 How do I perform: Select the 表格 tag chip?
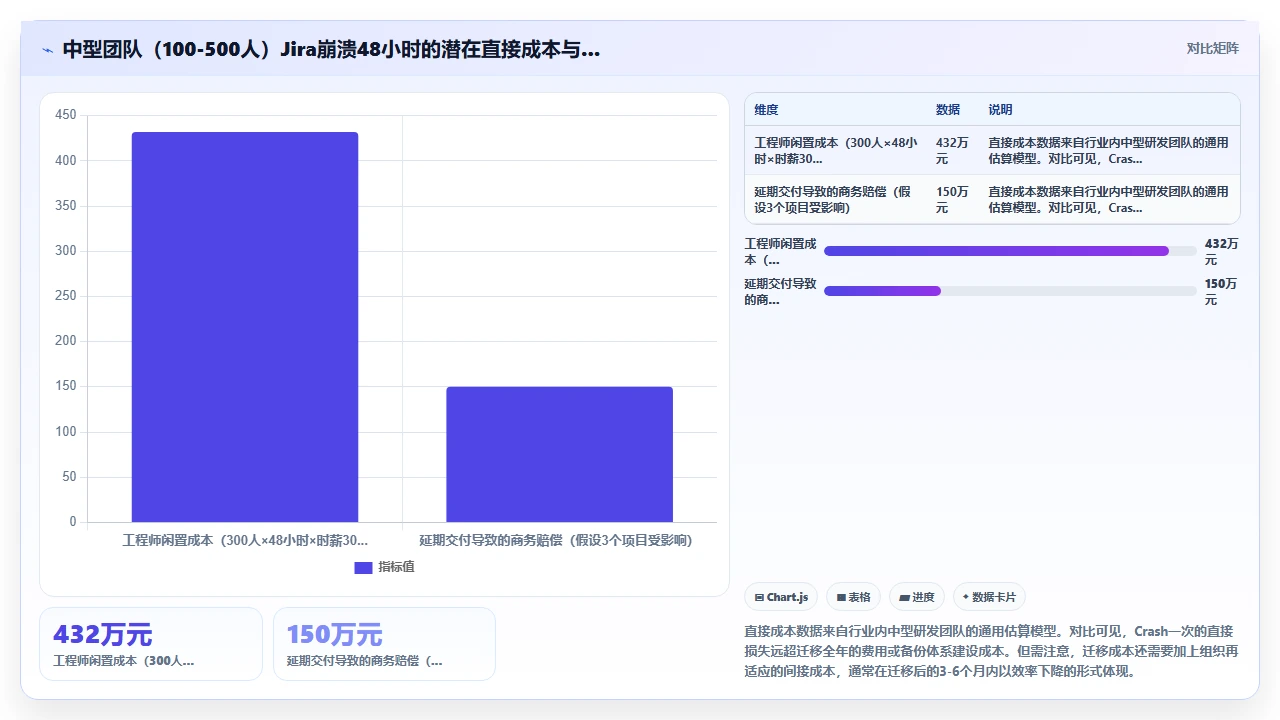(853, 597)
